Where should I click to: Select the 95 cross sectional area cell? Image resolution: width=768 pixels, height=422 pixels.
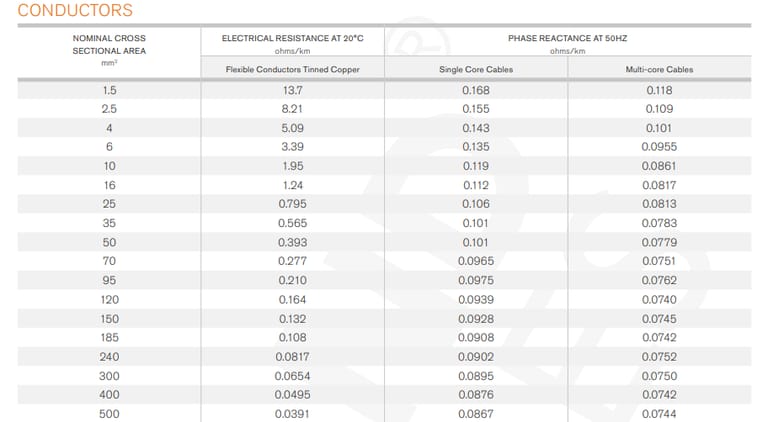point(109,280)
